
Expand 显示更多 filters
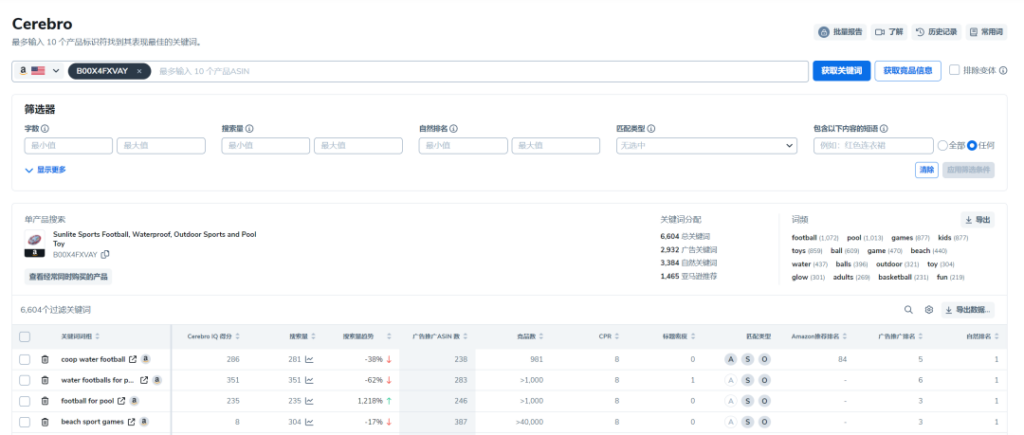[45, 170]
